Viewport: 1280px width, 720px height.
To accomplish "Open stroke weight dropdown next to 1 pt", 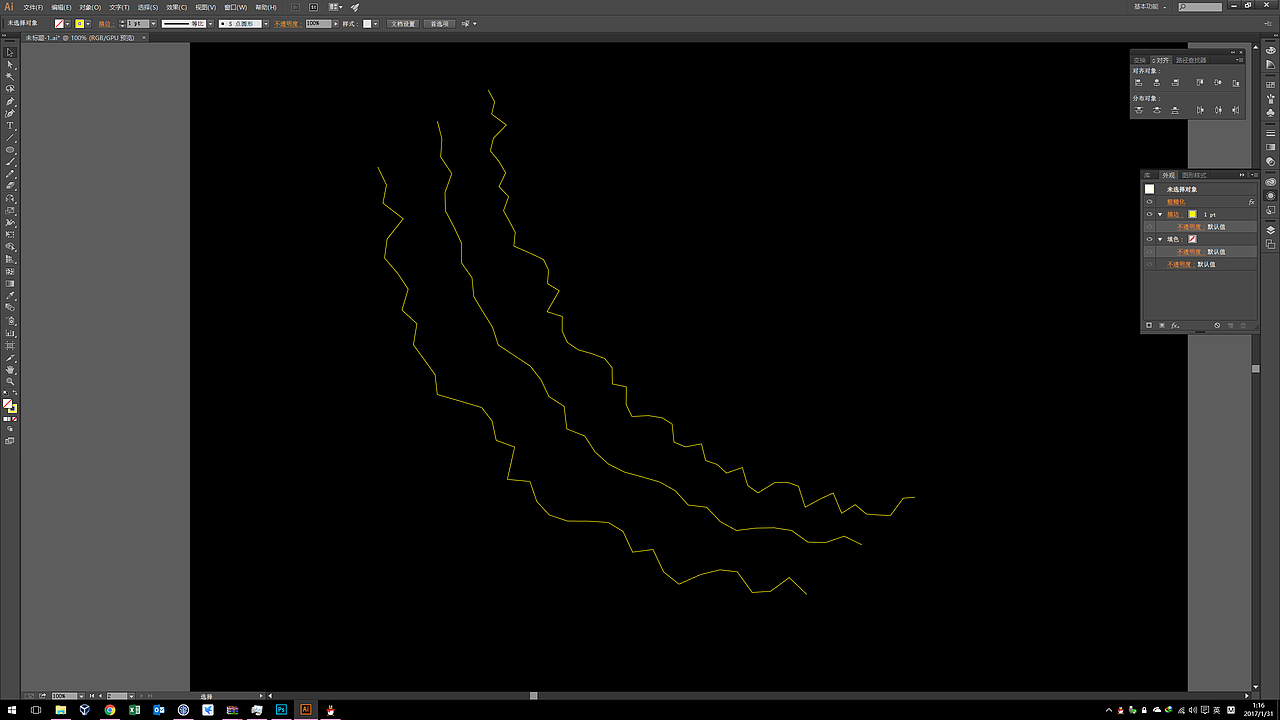I will click(x=153, y=23).
